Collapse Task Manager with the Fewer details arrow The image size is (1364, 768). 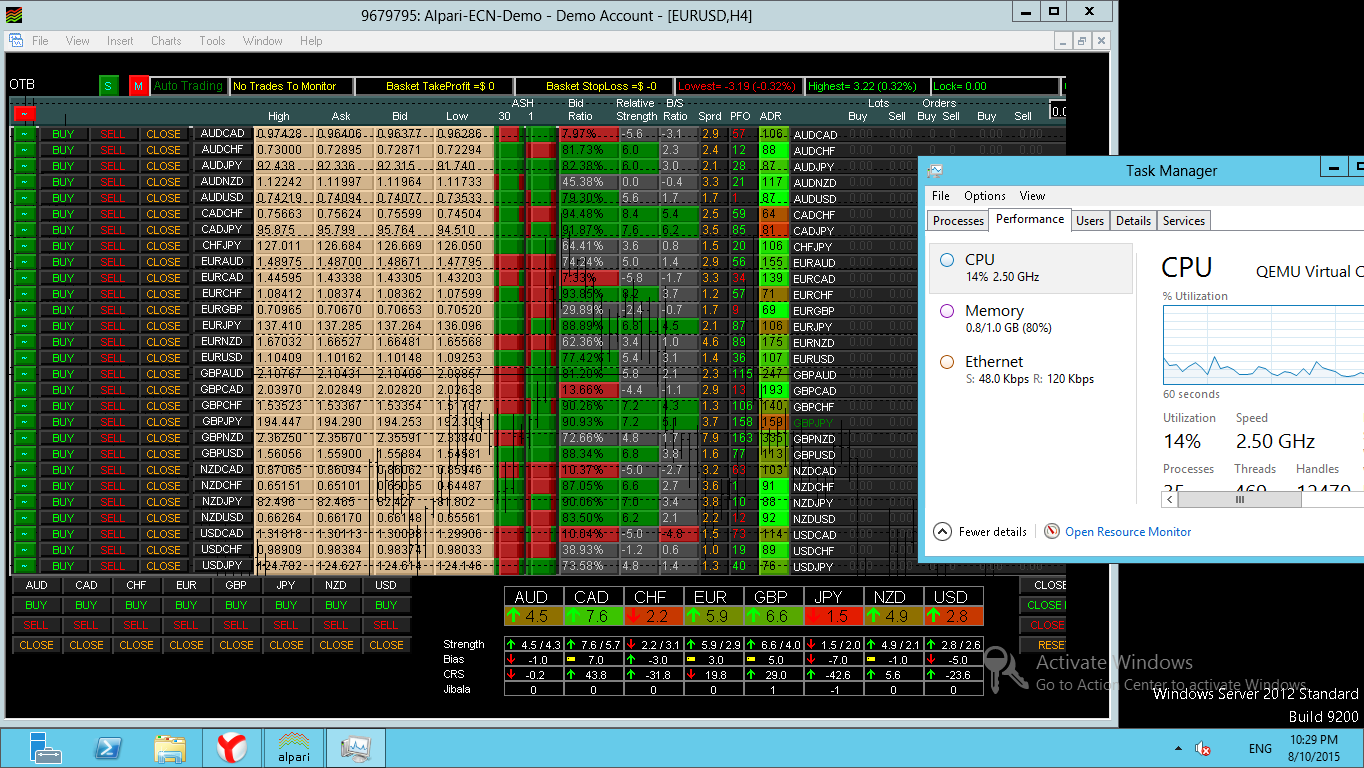pyautogui.click(x=942, y=532)
